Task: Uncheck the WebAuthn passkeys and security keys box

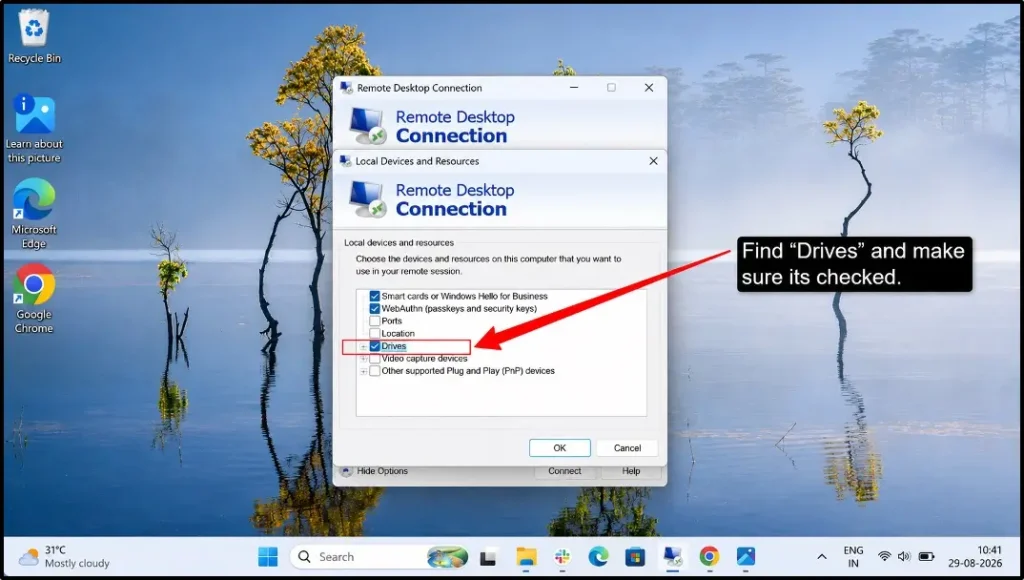Action: point(375,309)
